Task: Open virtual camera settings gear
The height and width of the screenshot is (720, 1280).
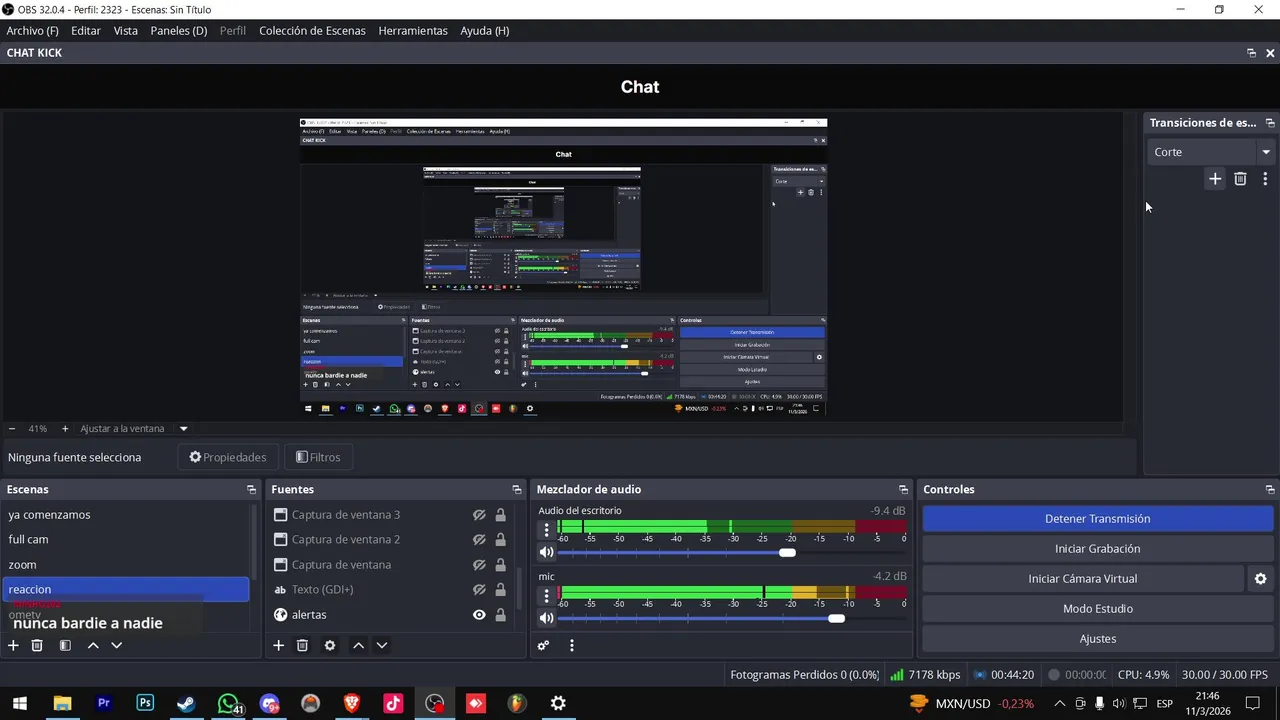Action: (1261, 579)
